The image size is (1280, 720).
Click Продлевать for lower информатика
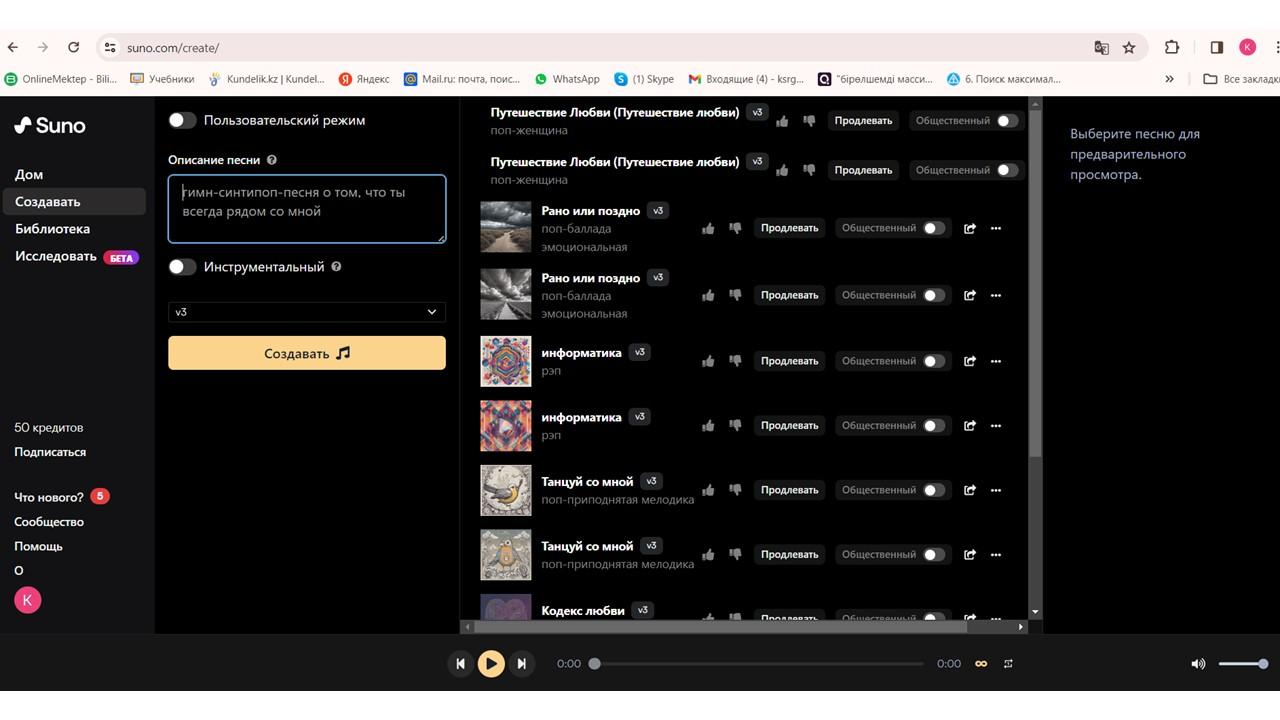click(x=789, y=425)
